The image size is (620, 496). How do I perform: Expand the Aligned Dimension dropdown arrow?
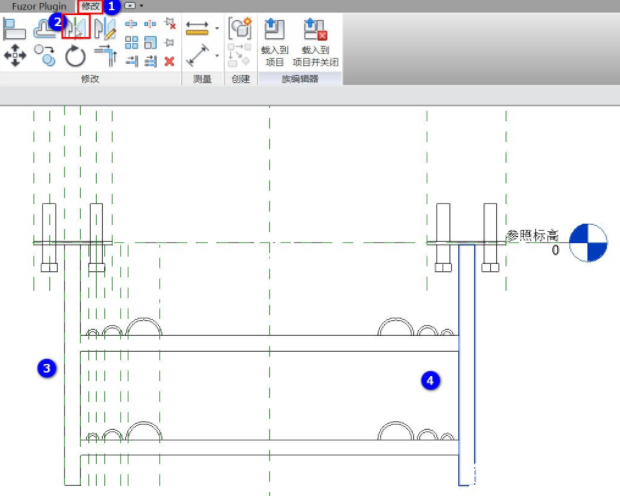217,28
